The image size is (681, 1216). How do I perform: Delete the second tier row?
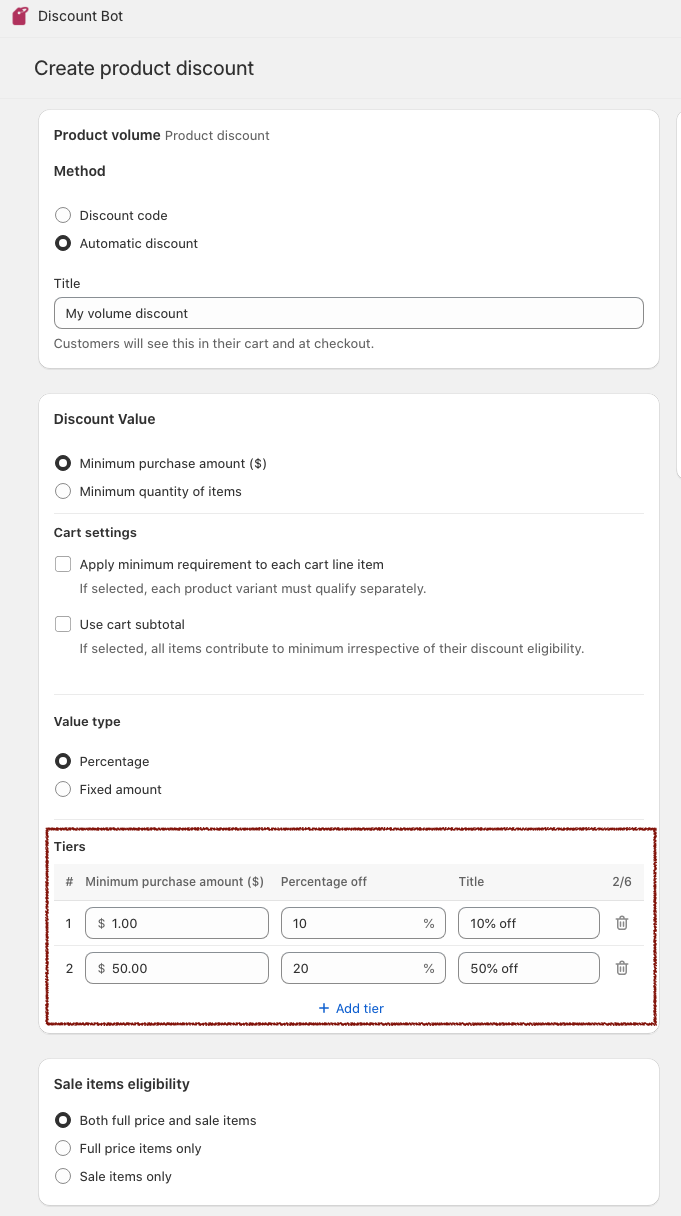click(x=621, y=968)
